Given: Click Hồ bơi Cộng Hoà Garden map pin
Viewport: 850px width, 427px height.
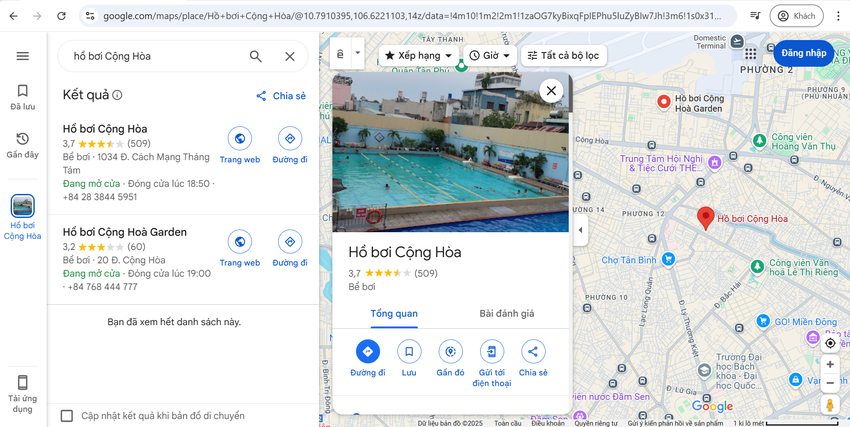Looking at the screenshot, I should (x=664, y=101).
